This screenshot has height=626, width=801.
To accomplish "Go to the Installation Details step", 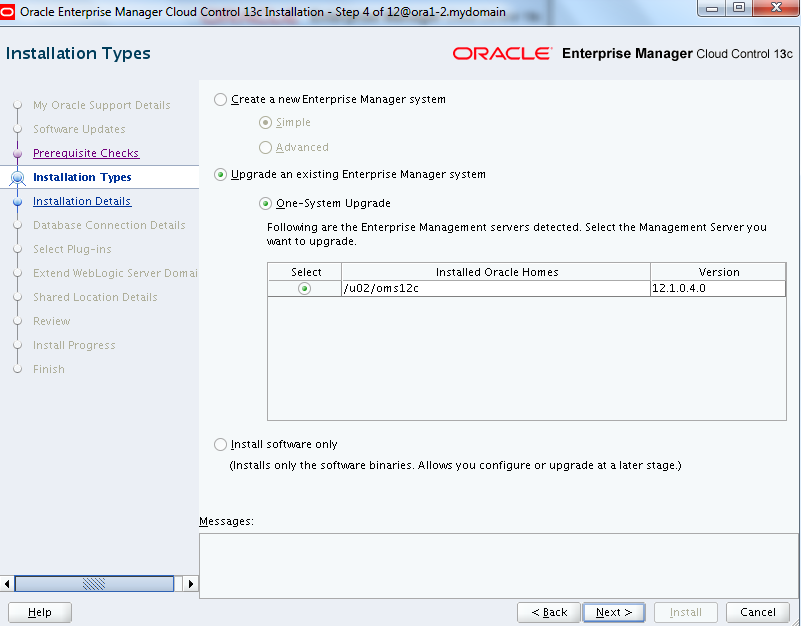I will coord(82,201).
